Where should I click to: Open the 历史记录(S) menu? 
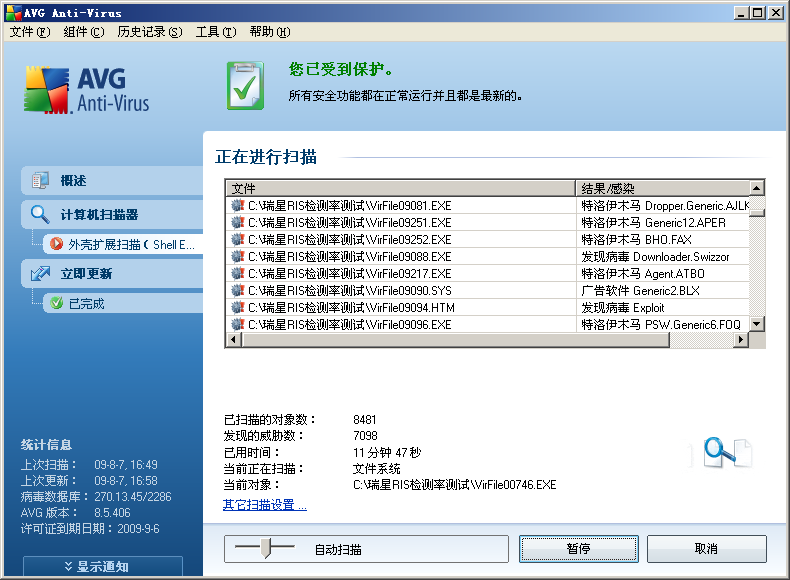tap(150, 32)
